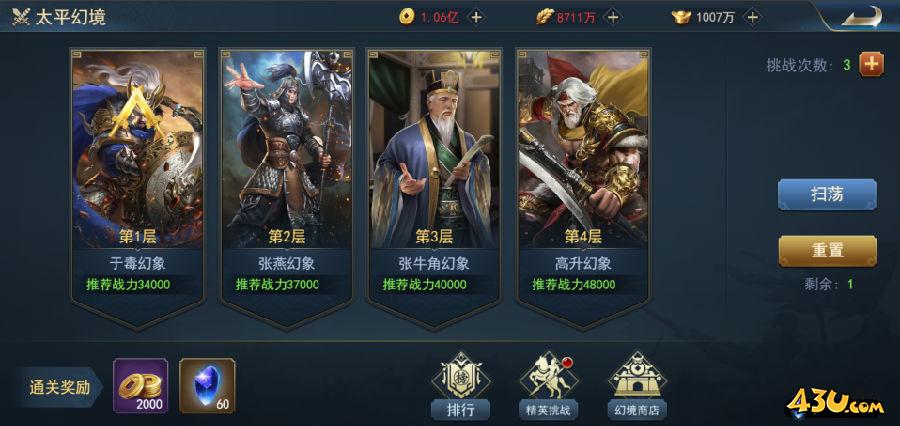Image resolution: width=900 pixels, height=426 pixels.
Task: Click the back arrow icon
Action: (x=862, y=16)
